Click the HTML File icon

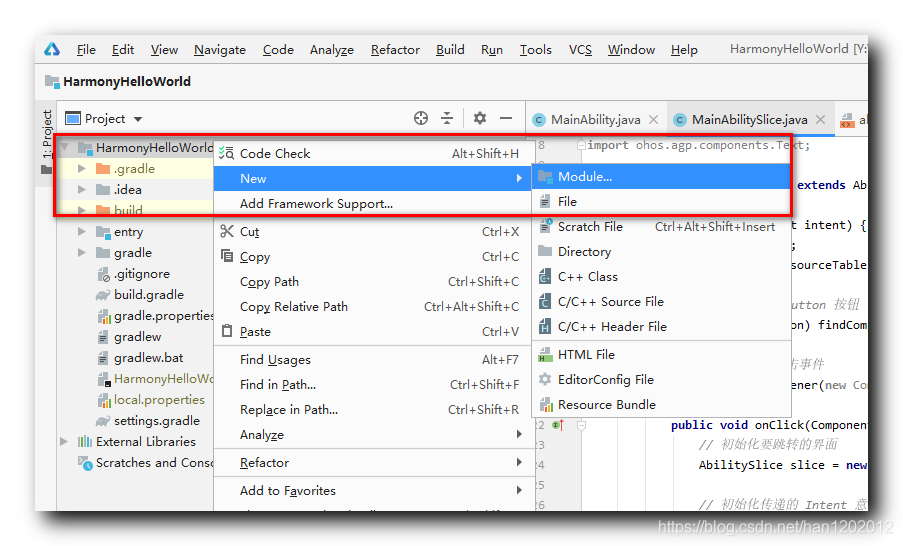(545, 355)
